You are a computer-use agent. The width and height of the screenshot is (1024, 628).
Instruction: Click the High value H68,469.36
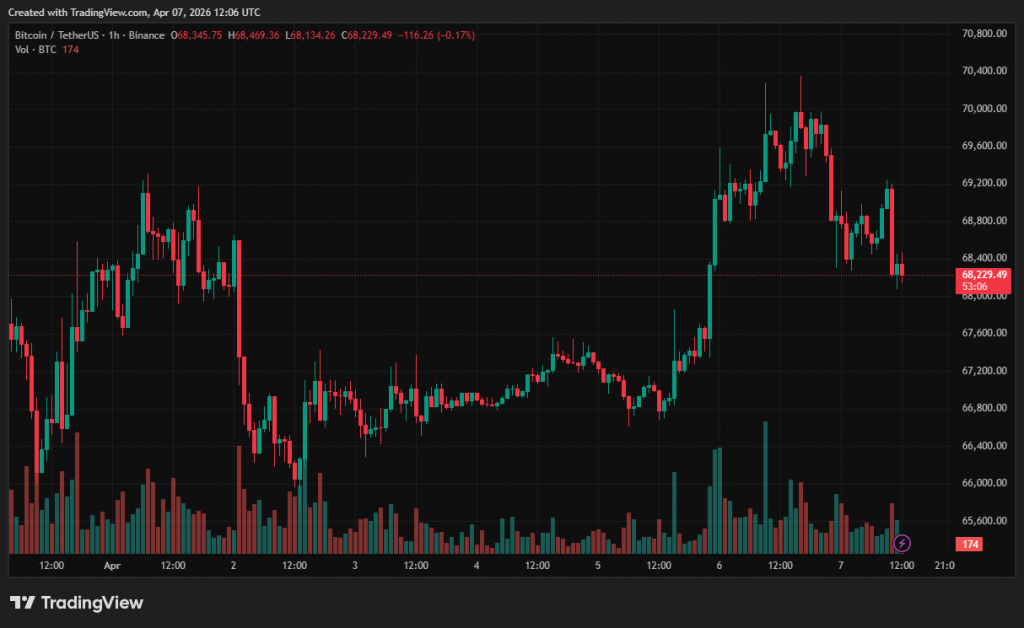pyautogui.click(x=255, y=35)
